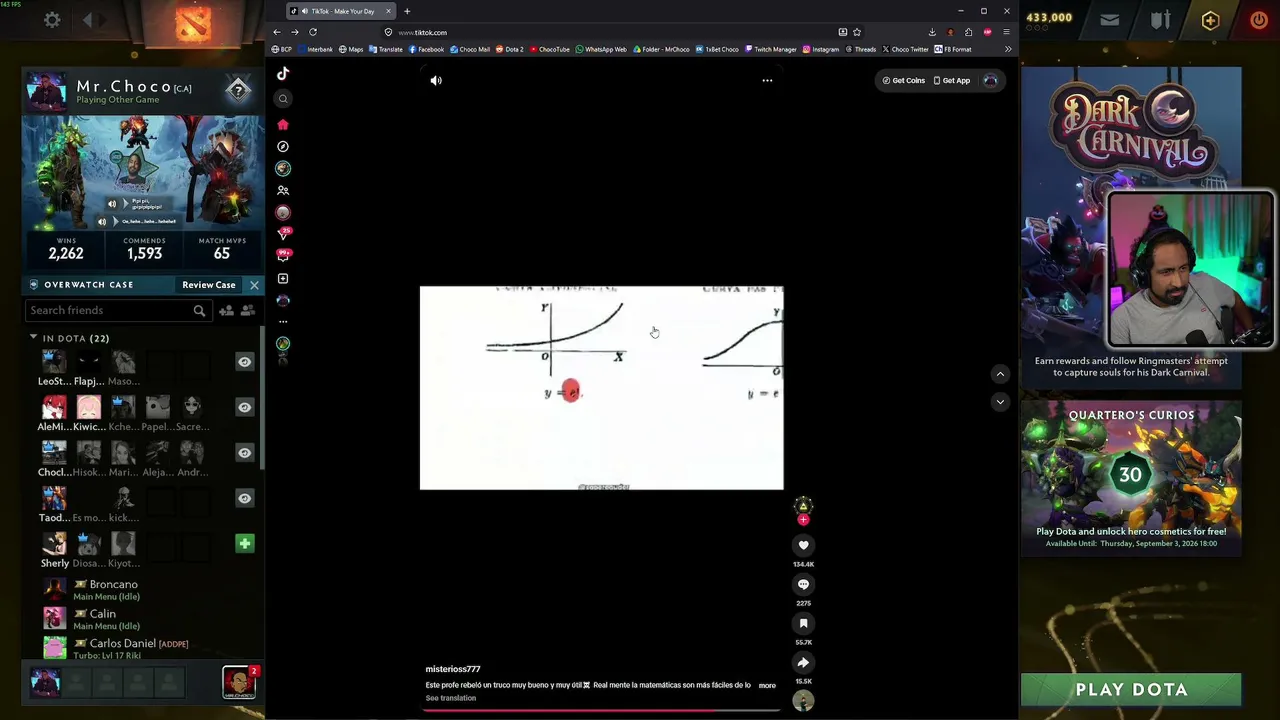Toggle the speaker next to the profile chat line

[101, 221]
